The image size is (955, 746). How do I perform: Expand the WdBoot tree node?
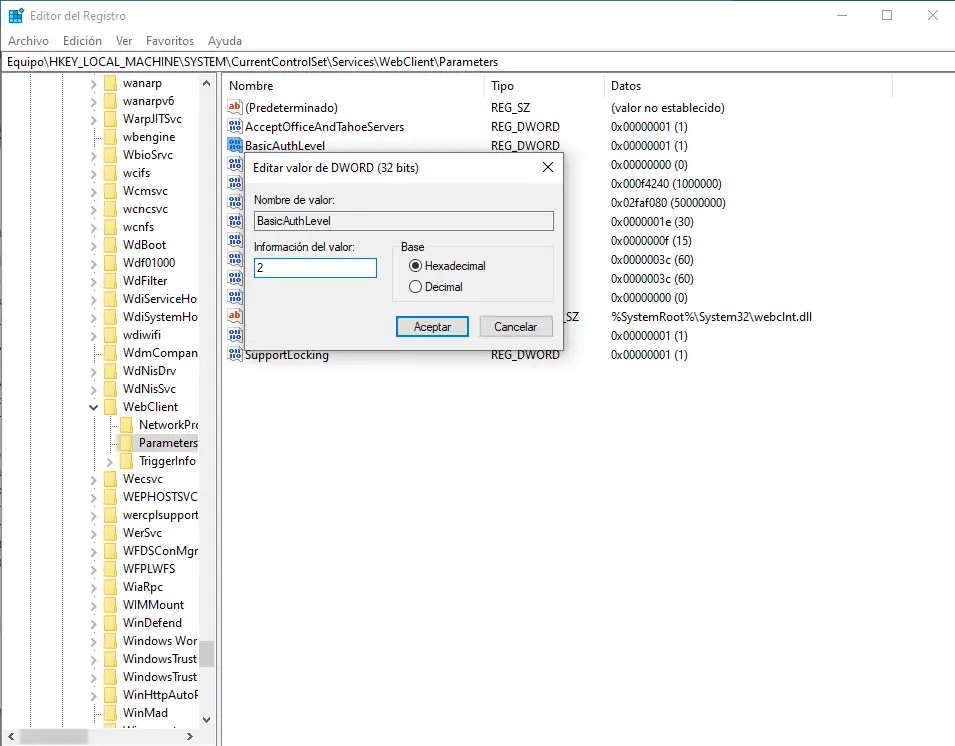(93, 245)
